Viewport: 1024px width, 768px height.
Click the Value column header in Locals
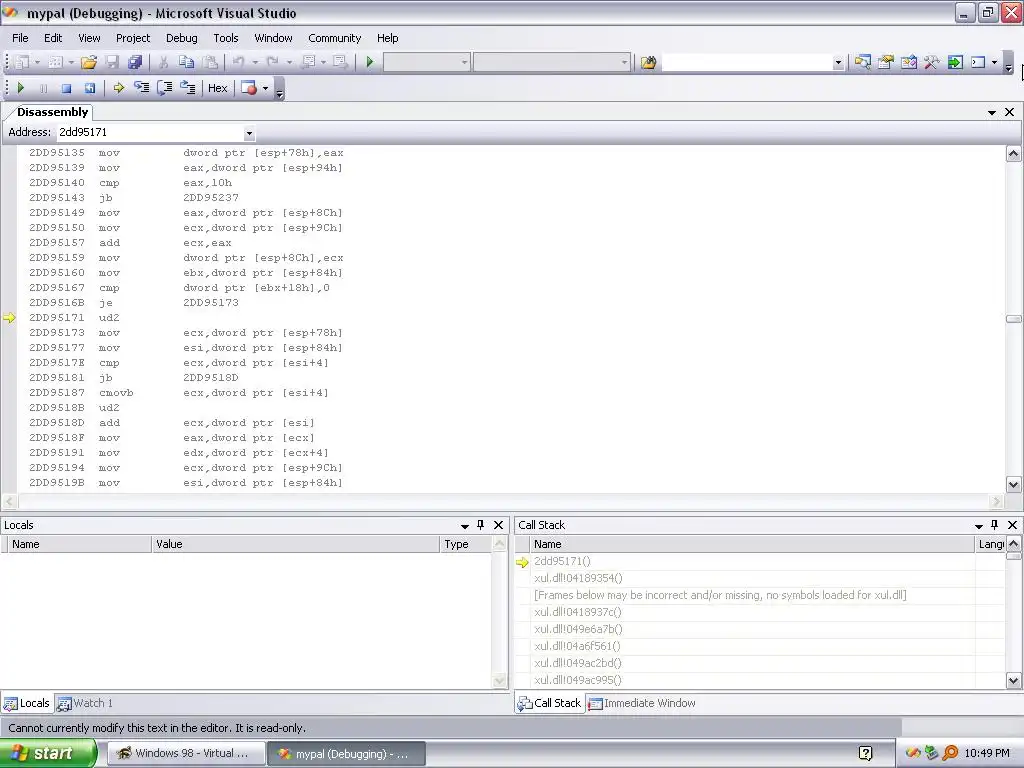click(x=296, y=544)
